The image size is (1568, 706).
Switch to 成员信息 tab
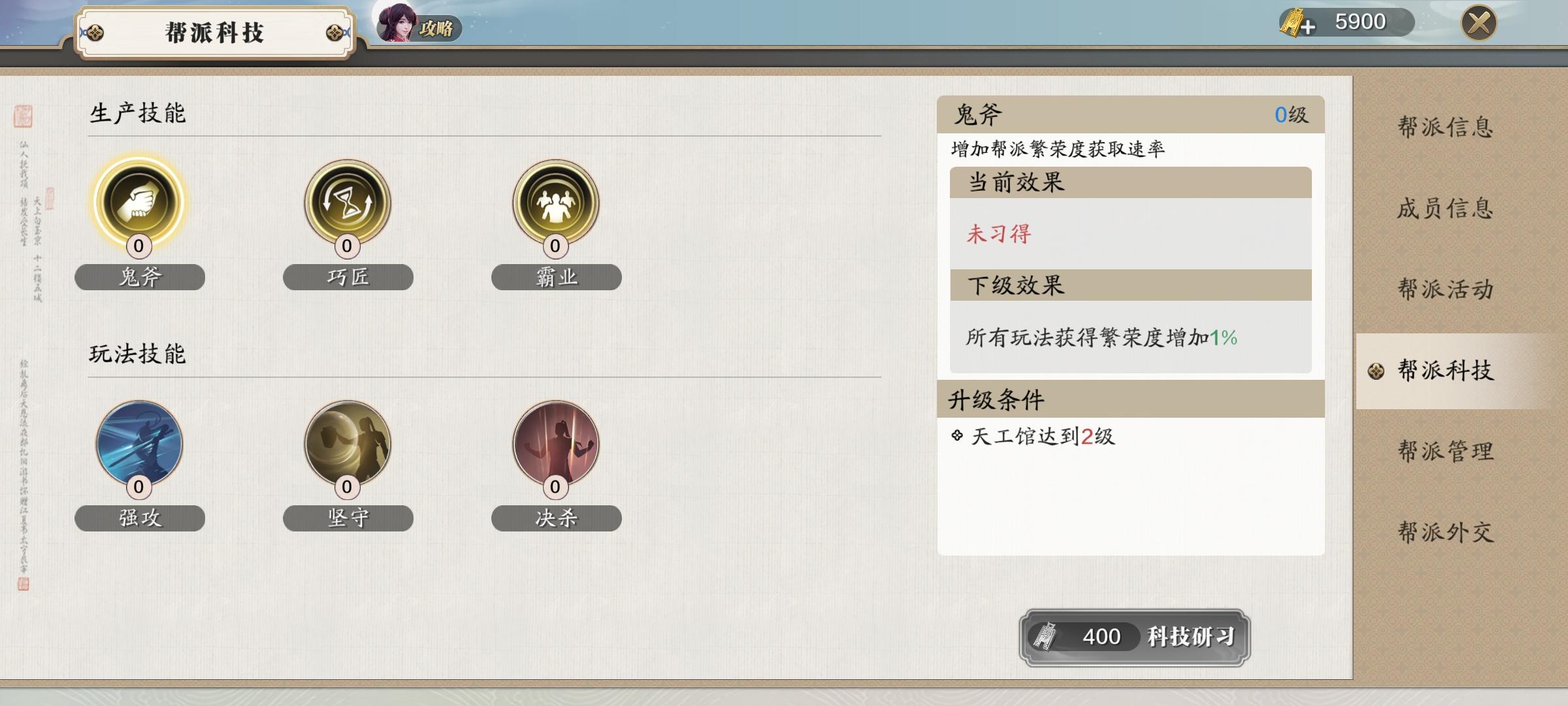coord(1445,208)
